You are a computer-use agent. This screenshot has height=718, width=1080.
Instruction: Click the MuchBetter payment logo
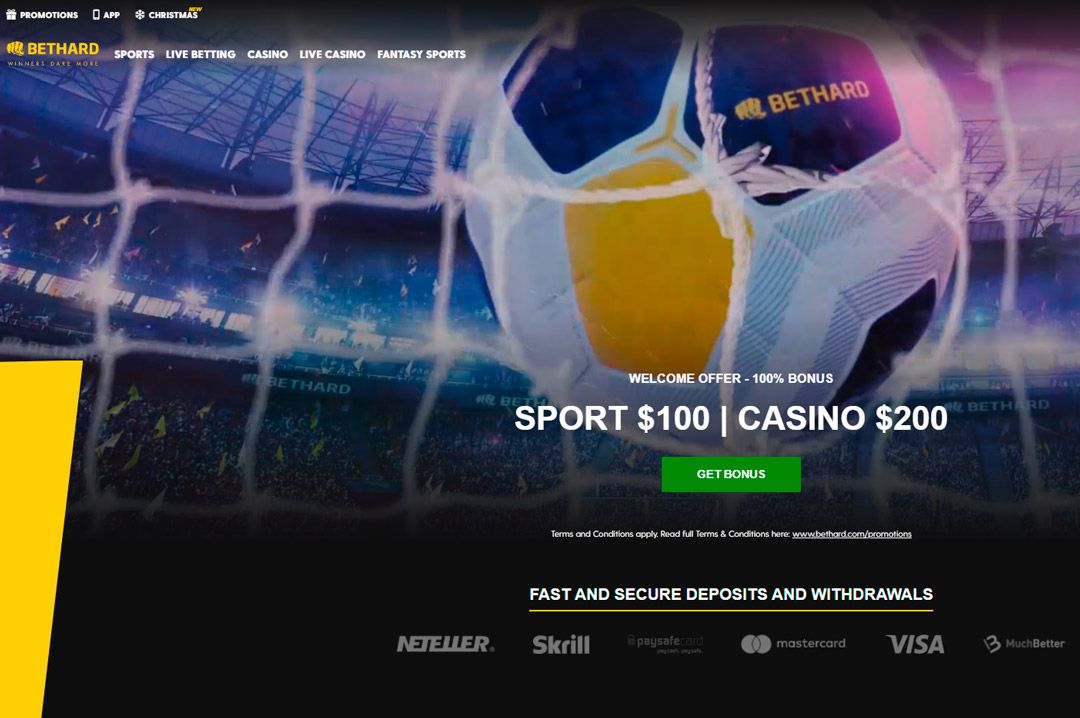pyautogui.click(x=1024, y=644)
